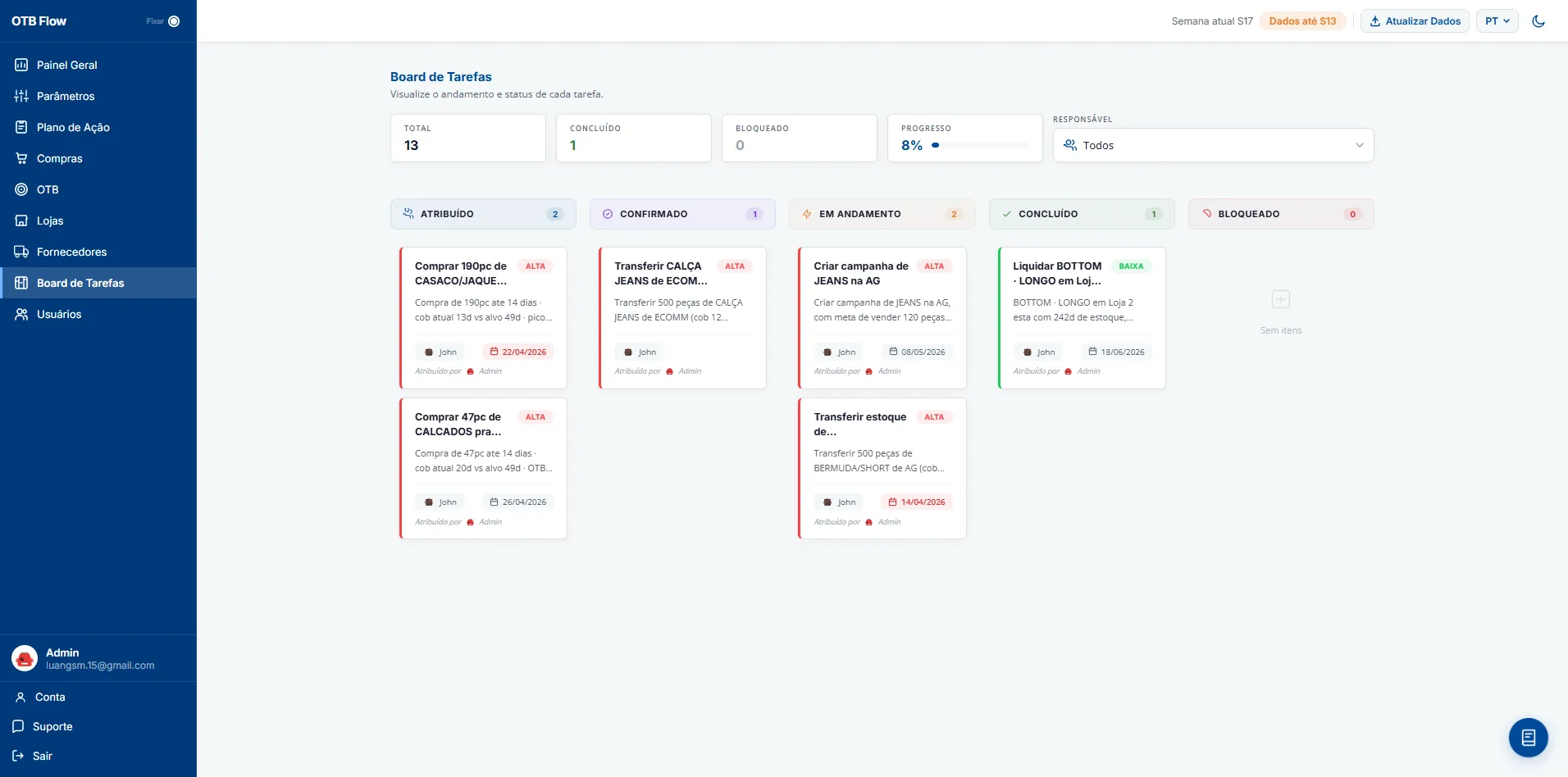Click the OTB target icon
The width and height of the screenshot is (1568, 777).
click(21, 189)
